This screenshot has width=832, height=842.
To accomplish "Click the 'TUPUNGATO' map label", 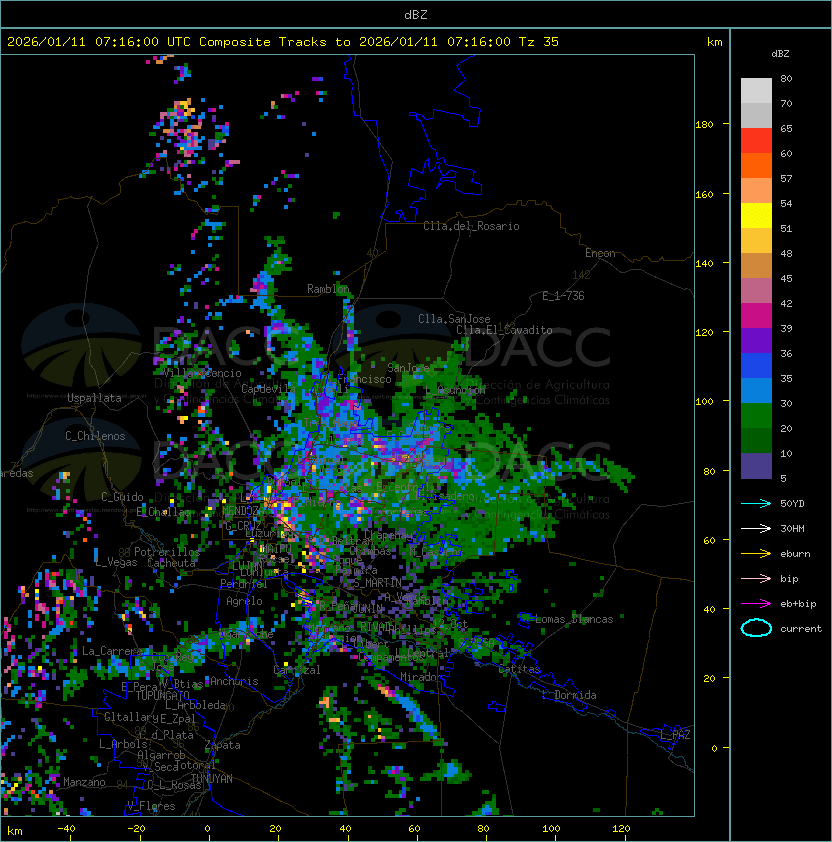I will pyautogui.click(x=162, y=695).
